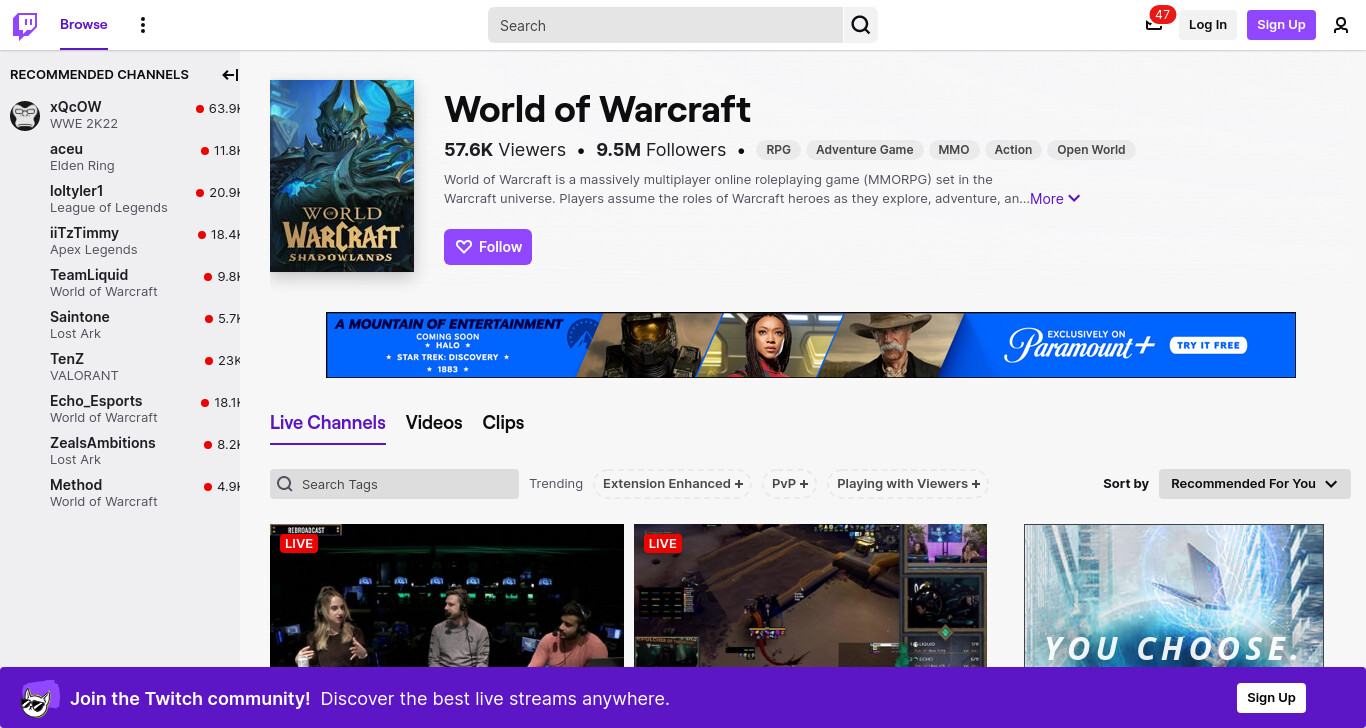Add the Extension Enhanced tag filter
The height and width of the screenshot is (728, 1366).
(x=673, y=484)
